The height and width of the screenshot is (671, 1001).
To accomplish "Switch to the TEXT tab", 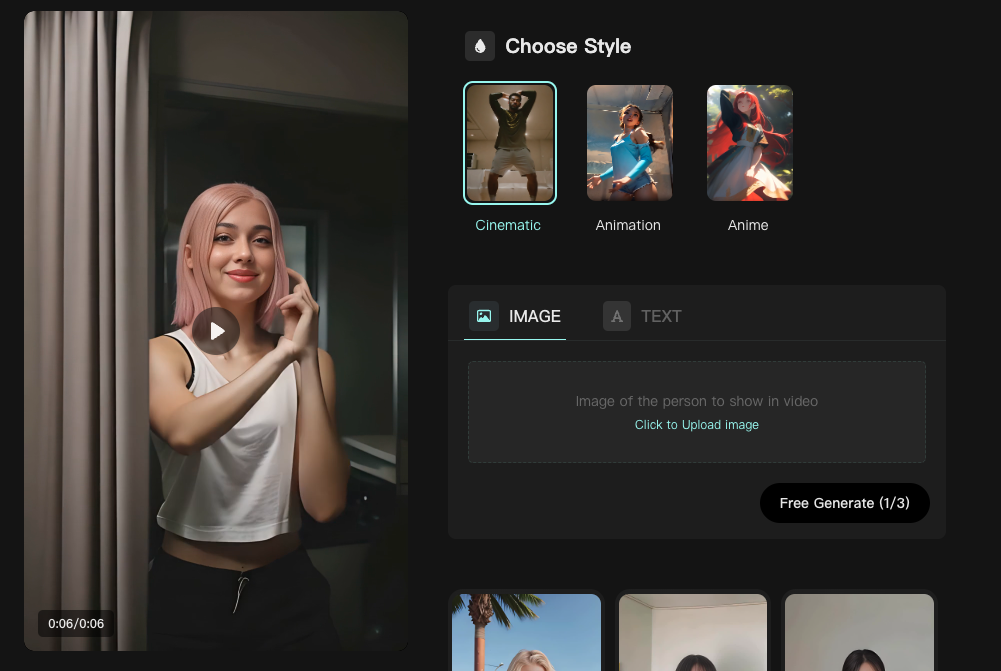I will pyautogui.click(x=642, y=317).
